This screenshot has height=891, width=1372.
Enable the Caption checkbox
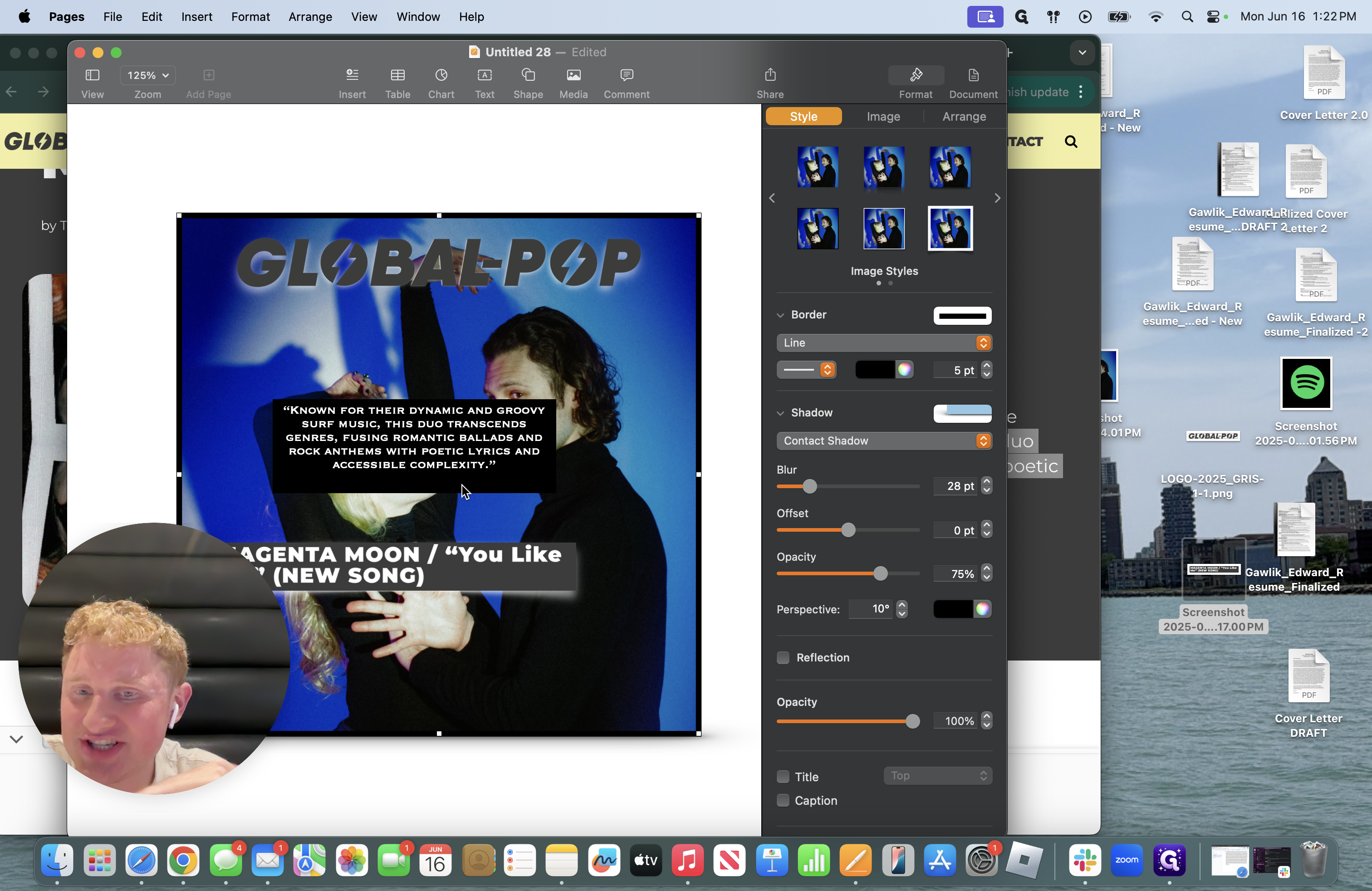click(783, 801)
